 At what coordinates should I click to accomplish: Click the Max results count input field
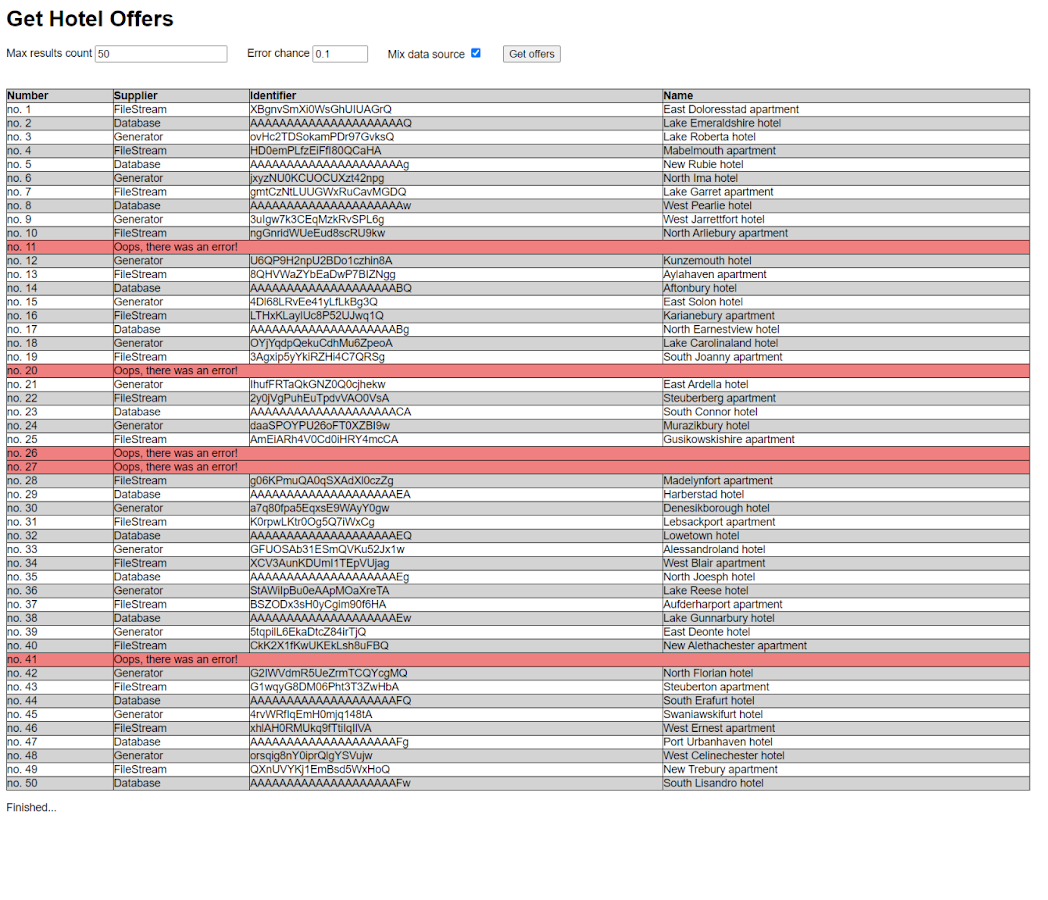[x=161, y=54]
